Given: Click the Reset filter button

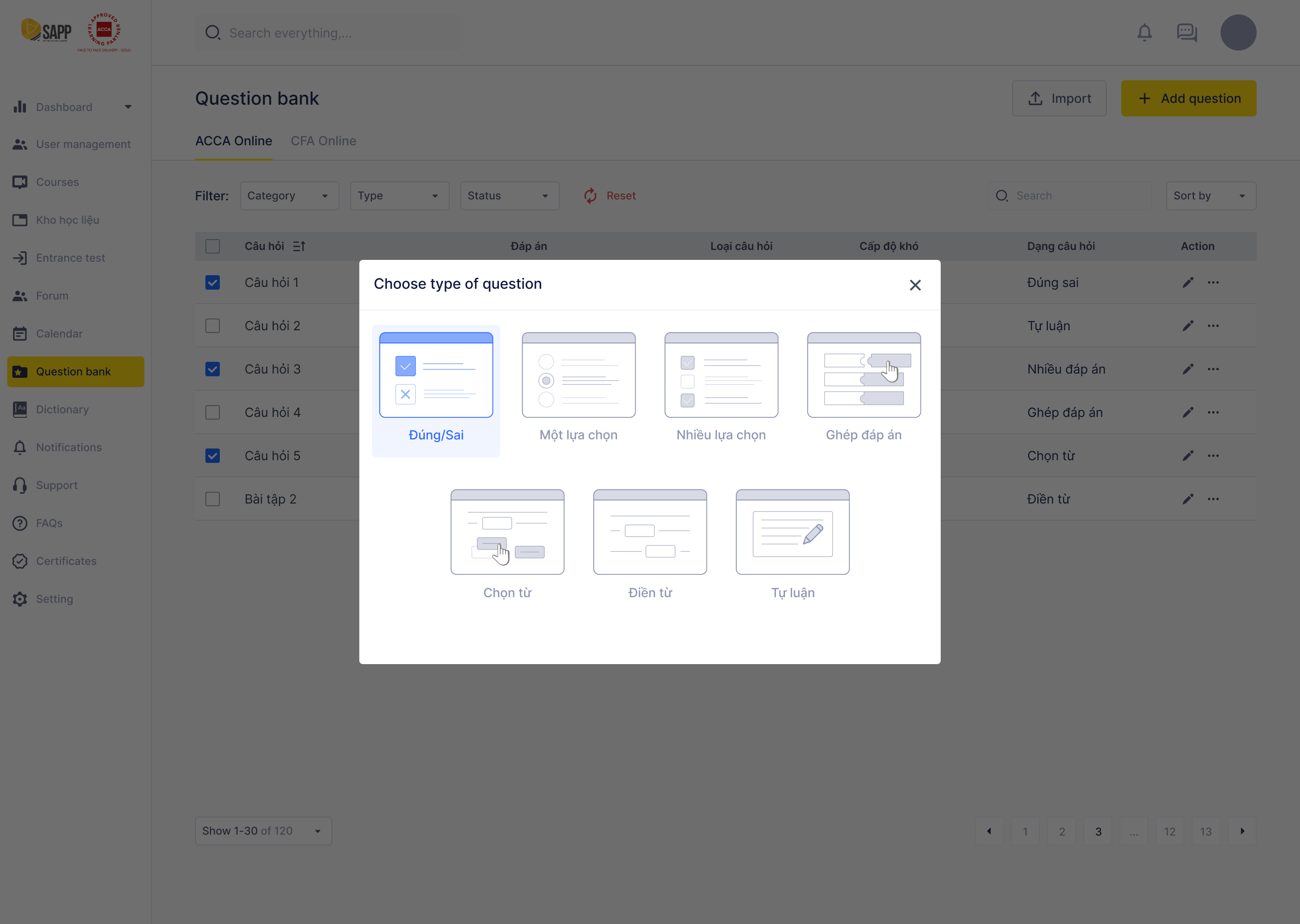Looking at the screenshot, I should coord(610,196).
